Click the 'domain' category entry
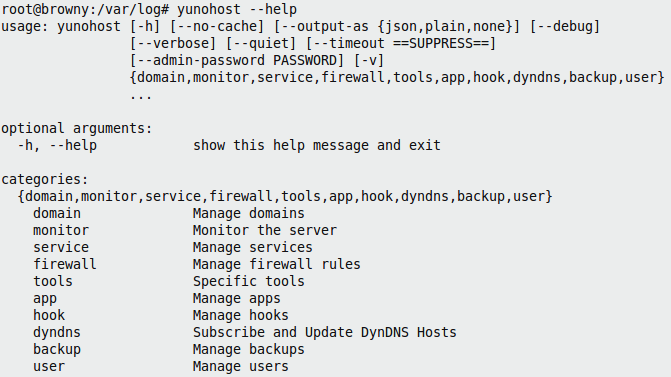 pos(57,213)
